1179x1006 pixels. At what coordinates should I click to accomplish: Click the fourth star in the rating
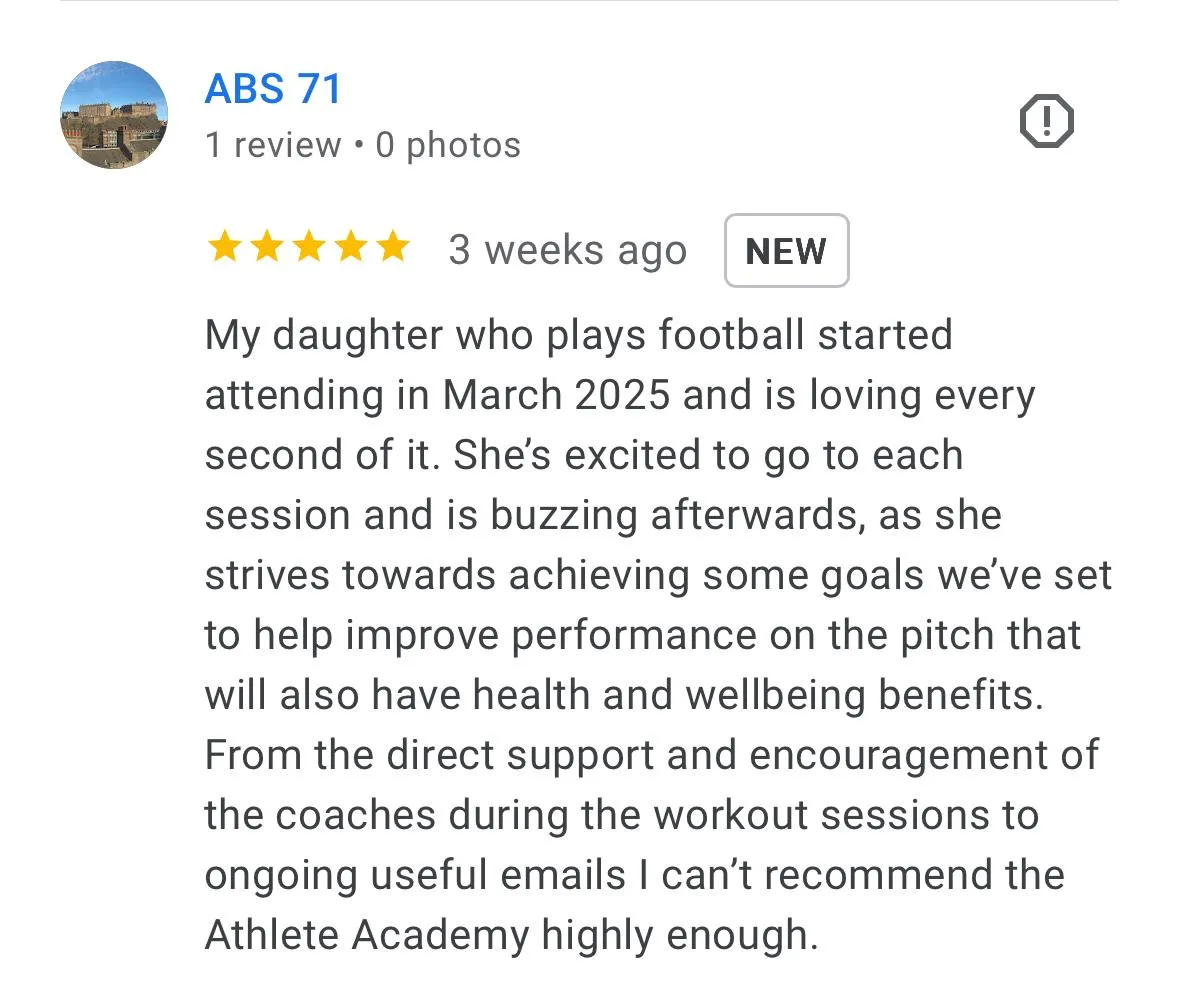[x=350, y=247]
